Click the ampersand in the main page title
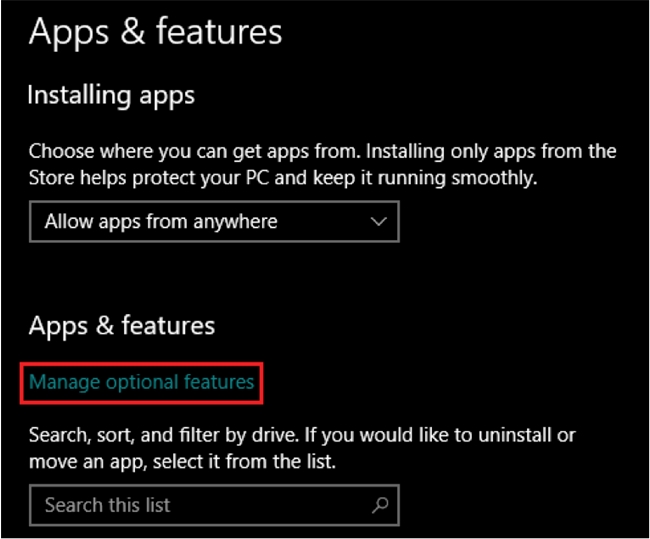650x539 pixels. [x=133, y=31]
